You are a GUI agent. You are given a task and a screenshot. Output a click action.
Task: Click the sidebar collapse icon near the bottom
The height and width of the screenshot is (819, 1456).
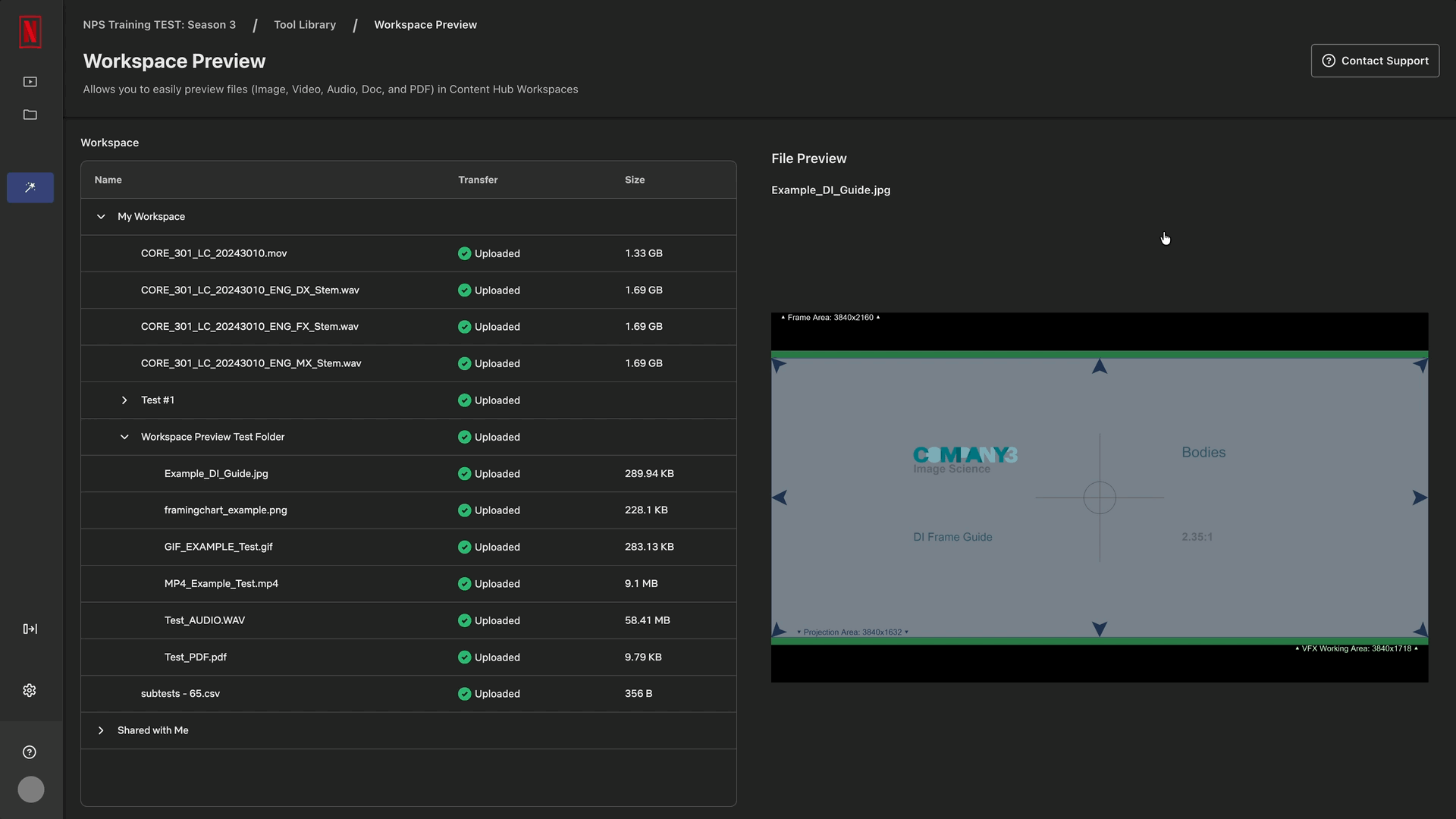tap(30, 628)
